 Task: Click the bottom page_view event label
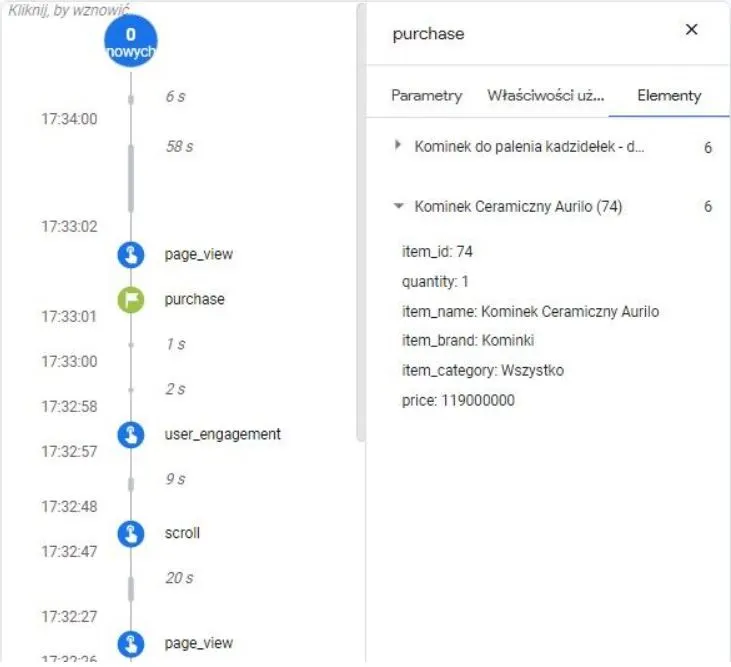199,643
